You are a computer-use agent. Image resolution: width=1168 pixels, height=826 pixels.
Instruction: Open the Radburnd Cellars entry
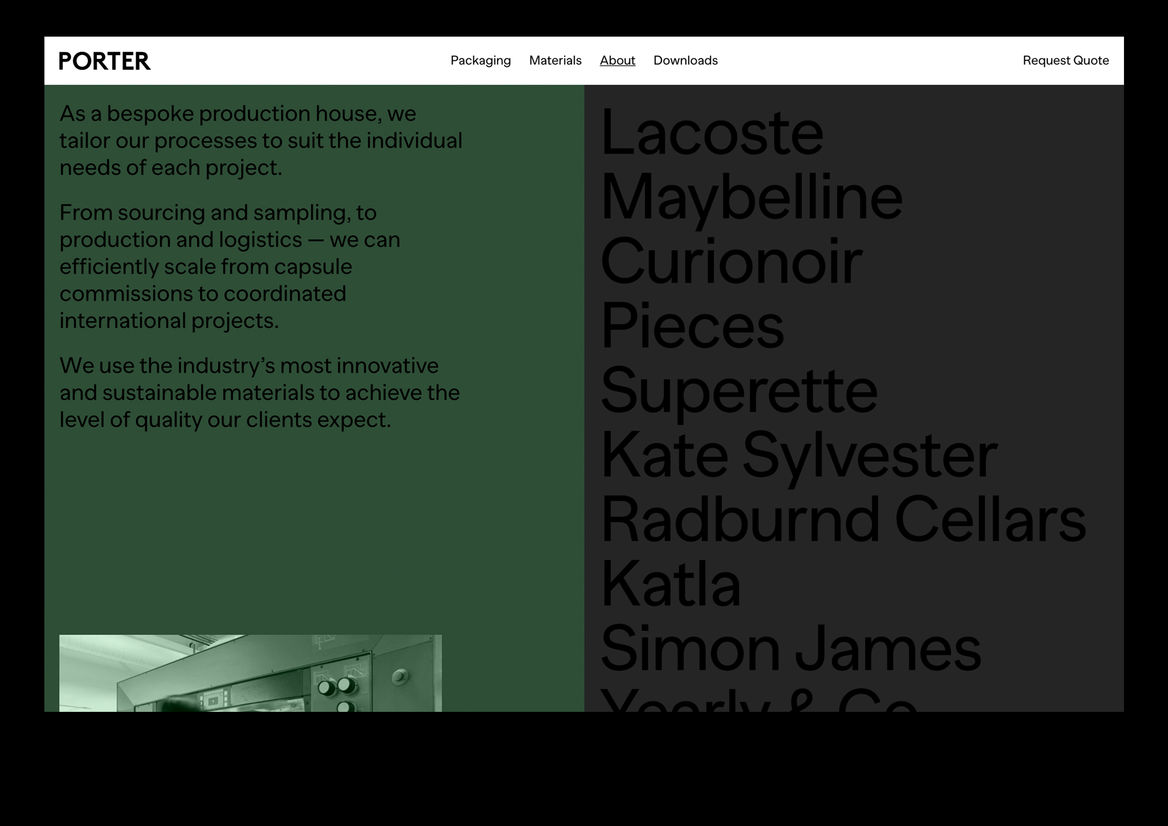pos(842,520)
